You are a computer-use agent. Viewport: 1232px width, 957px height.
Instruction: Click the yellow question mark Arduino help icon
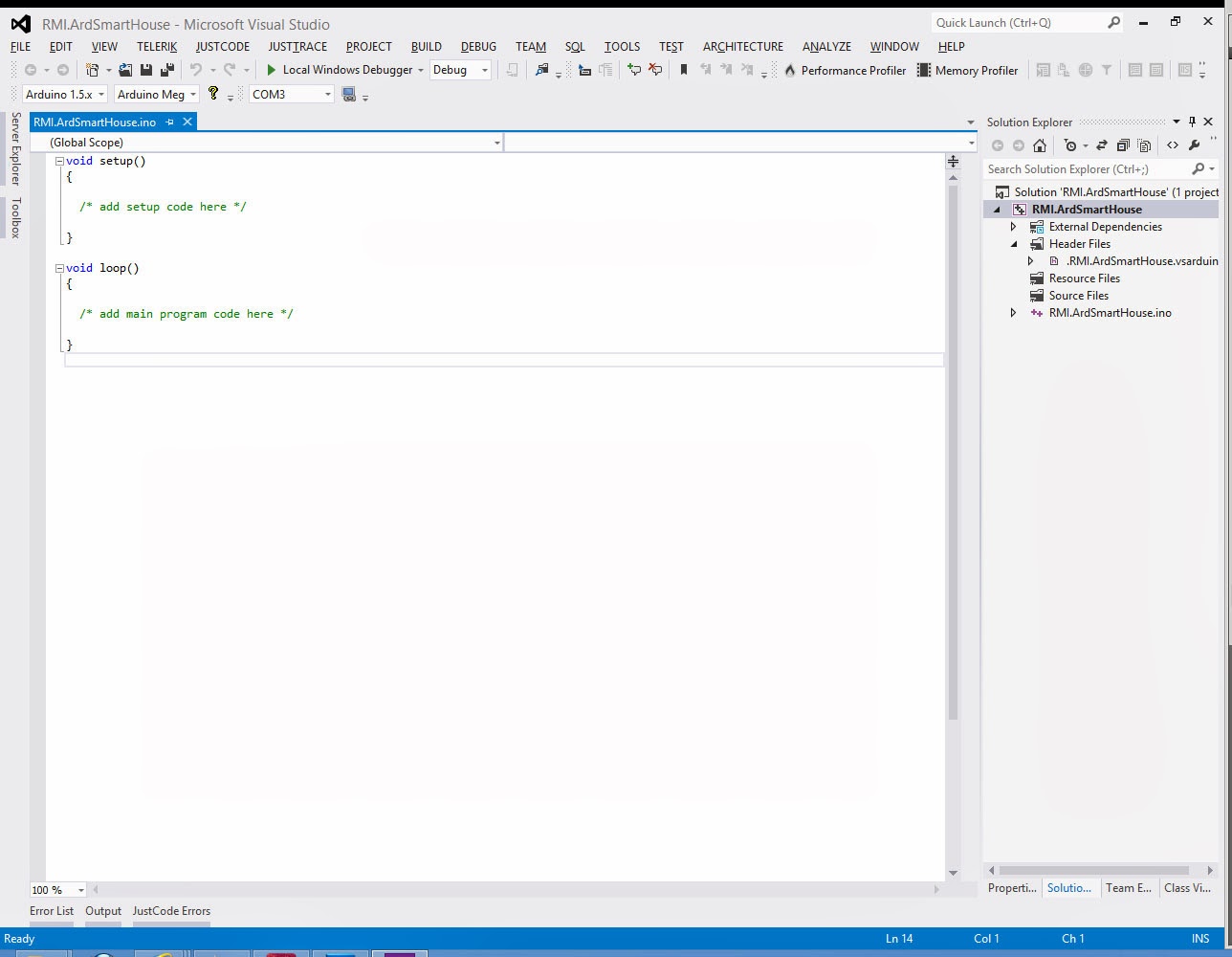tap(213, 94)
